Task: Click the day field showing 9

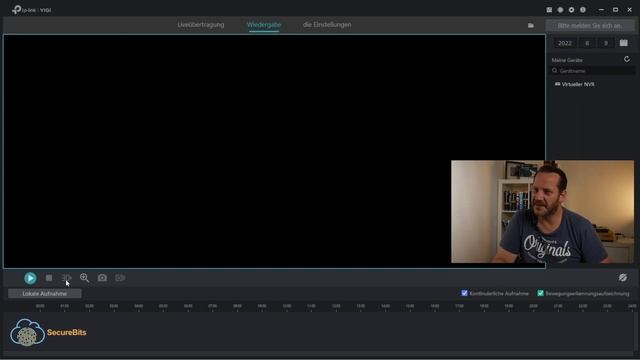Action: (x=606, y=43)
